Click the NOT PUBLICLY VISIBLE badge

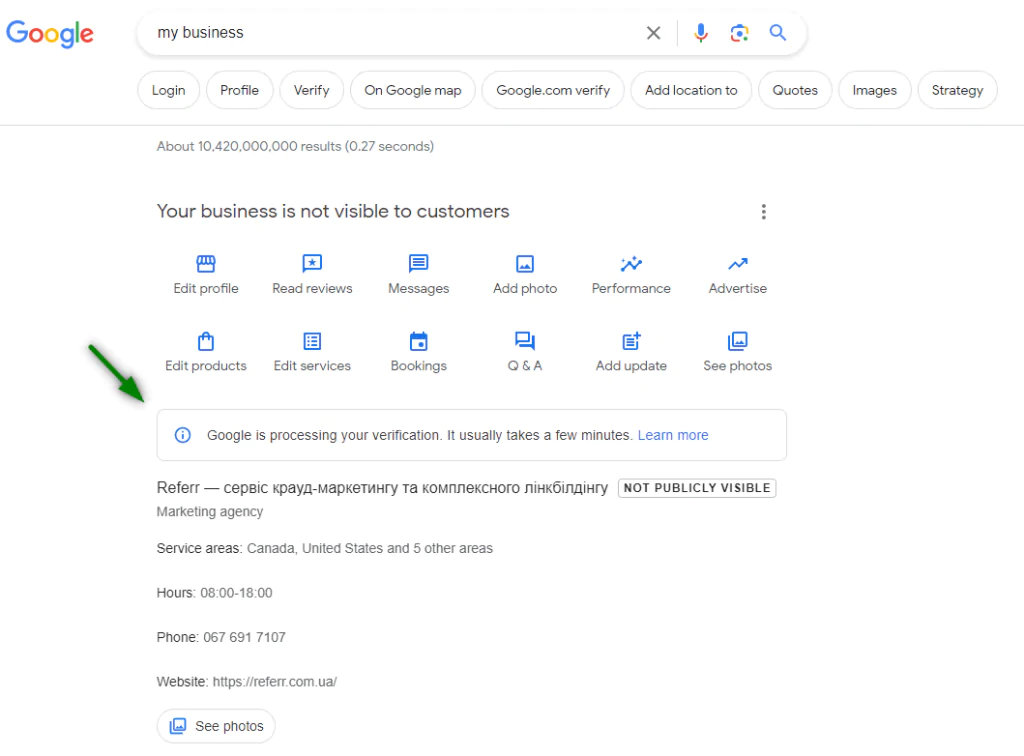coord(697,488)
